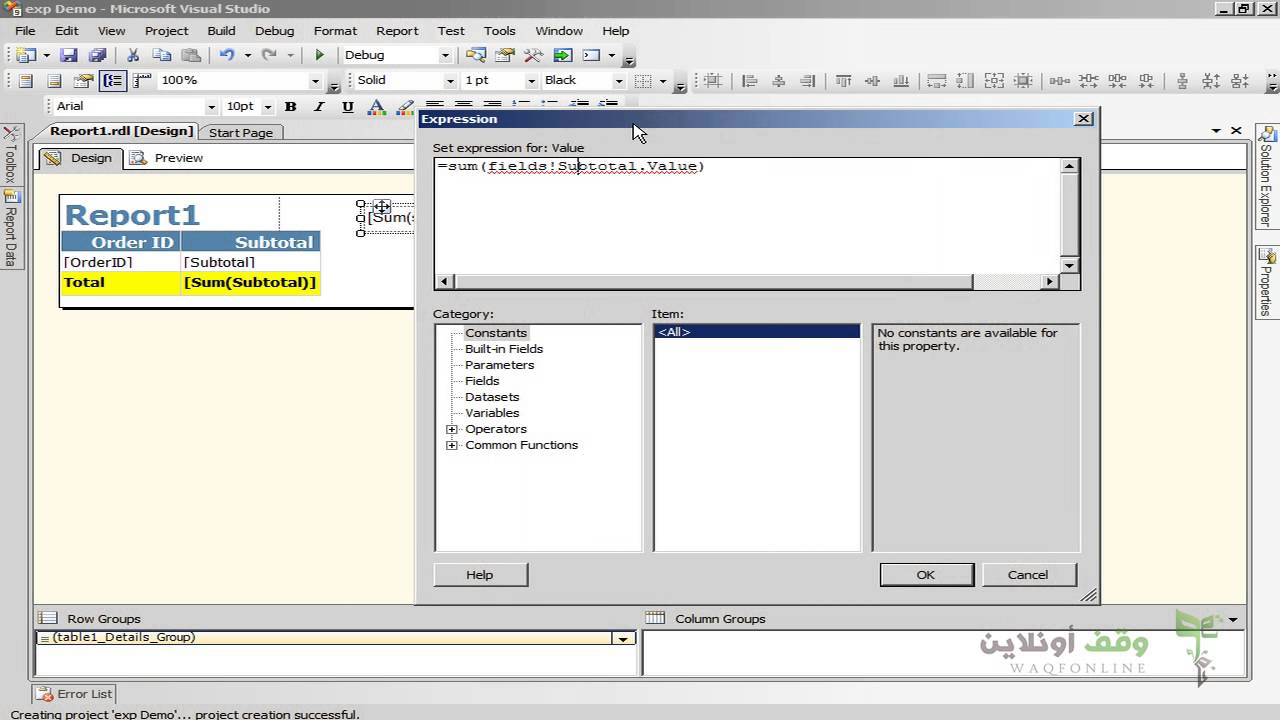Image resolution: width=1280 pixels, height=720 pixels.
Task: Click the Underline formatting icon
Action: click(348, 106)
